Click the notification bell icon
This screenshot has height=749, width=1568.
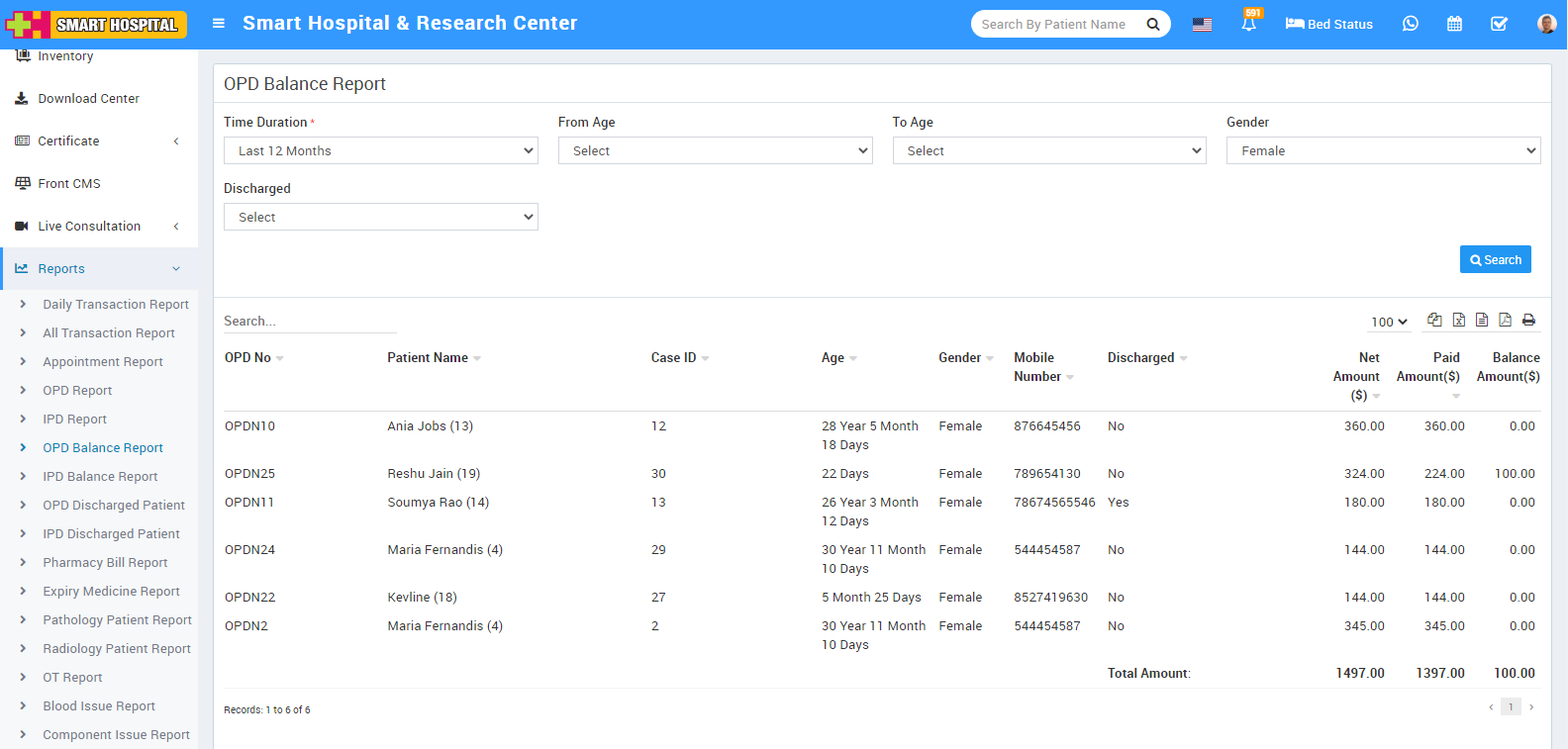click(x=1248, y=25)
